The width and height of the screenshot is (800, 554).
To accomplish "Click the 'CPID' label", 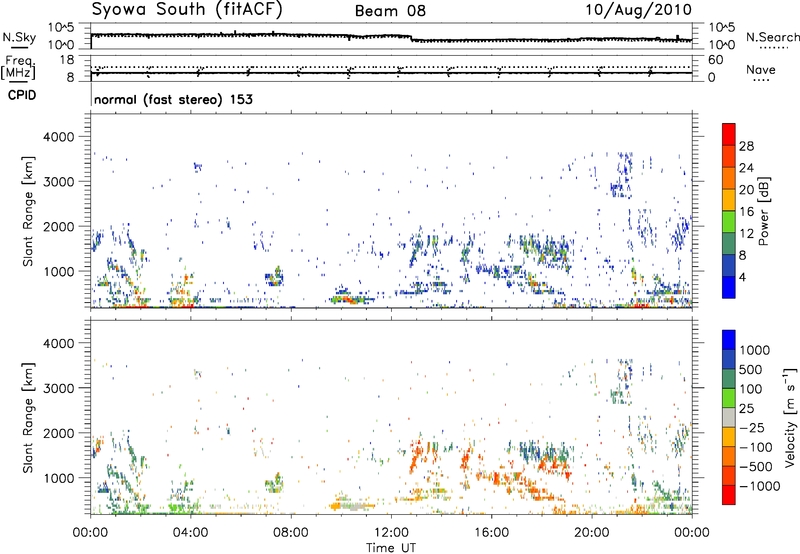I will (22, 95).
